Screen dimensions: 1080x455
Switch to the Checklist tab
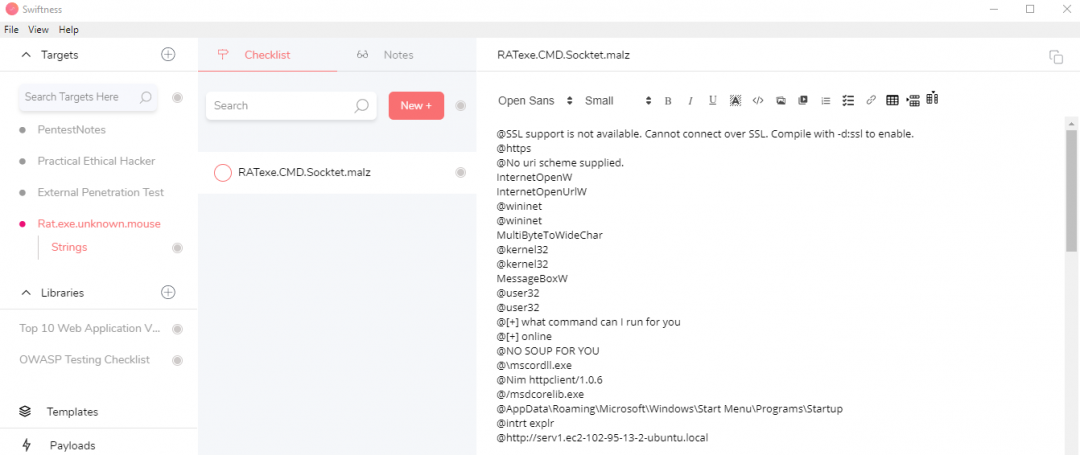[268, 55]
